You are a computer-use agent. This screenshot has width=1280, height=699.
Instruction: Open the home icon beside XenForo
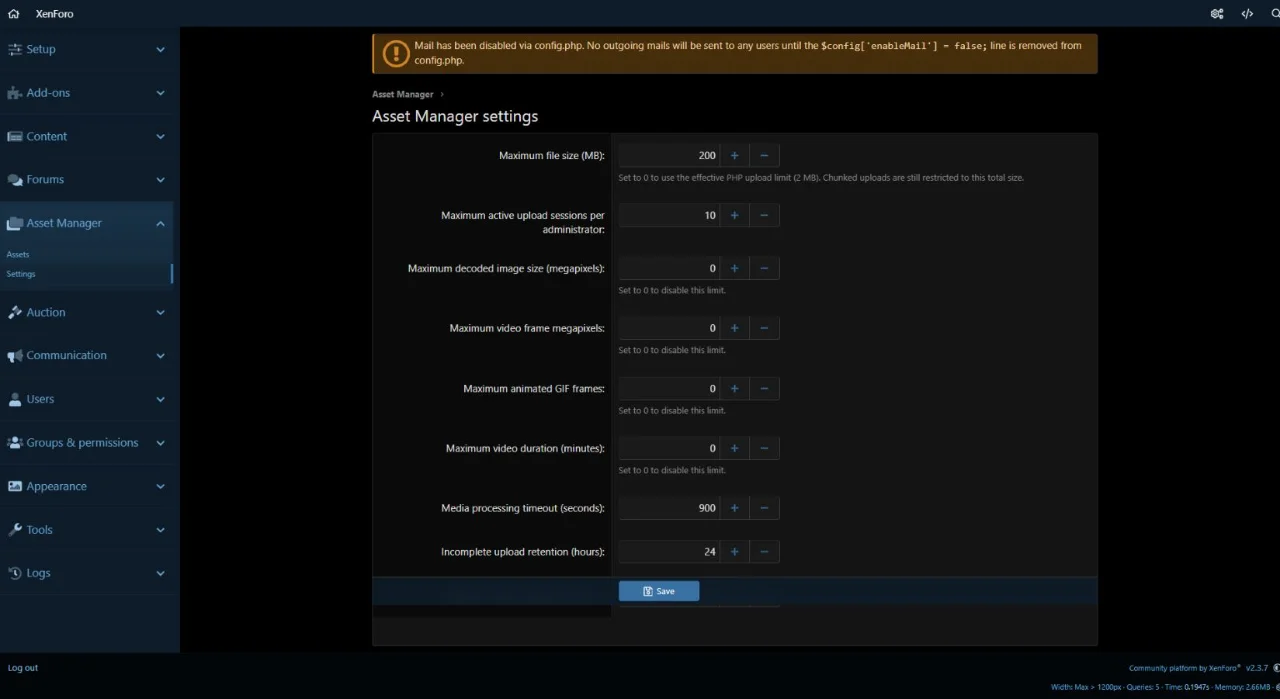(14, 14)
